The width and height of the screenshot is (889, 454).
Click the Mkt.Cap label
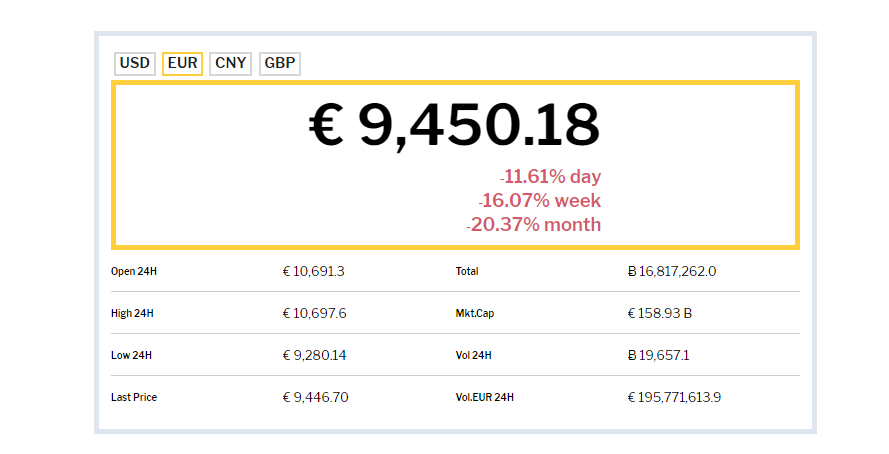[475, 313]
